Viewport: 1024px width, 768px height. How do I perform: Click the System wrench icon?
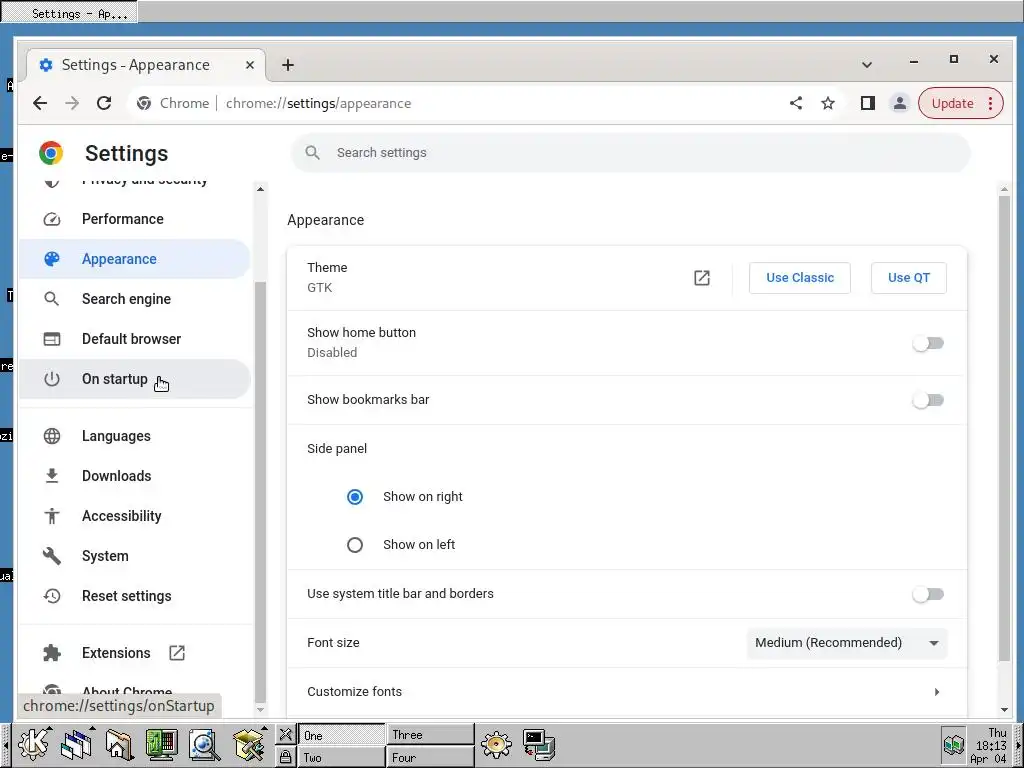pyautogui.click(x=52, y=556)
